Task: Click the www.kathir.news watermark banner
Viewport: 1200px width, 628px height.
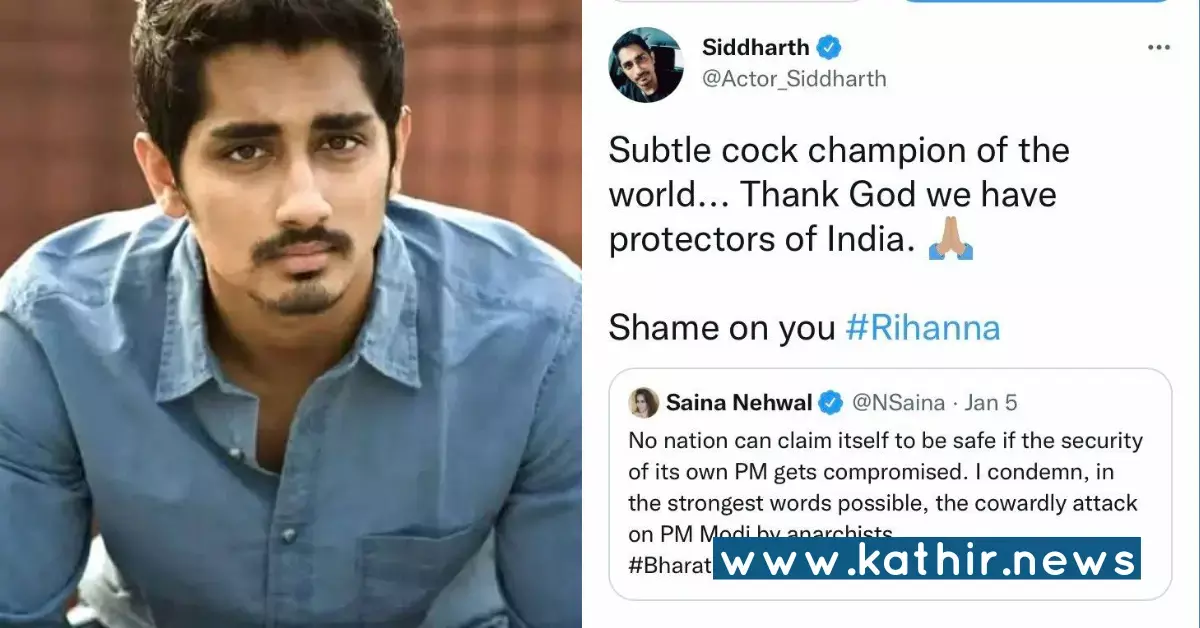Action: 926,558
